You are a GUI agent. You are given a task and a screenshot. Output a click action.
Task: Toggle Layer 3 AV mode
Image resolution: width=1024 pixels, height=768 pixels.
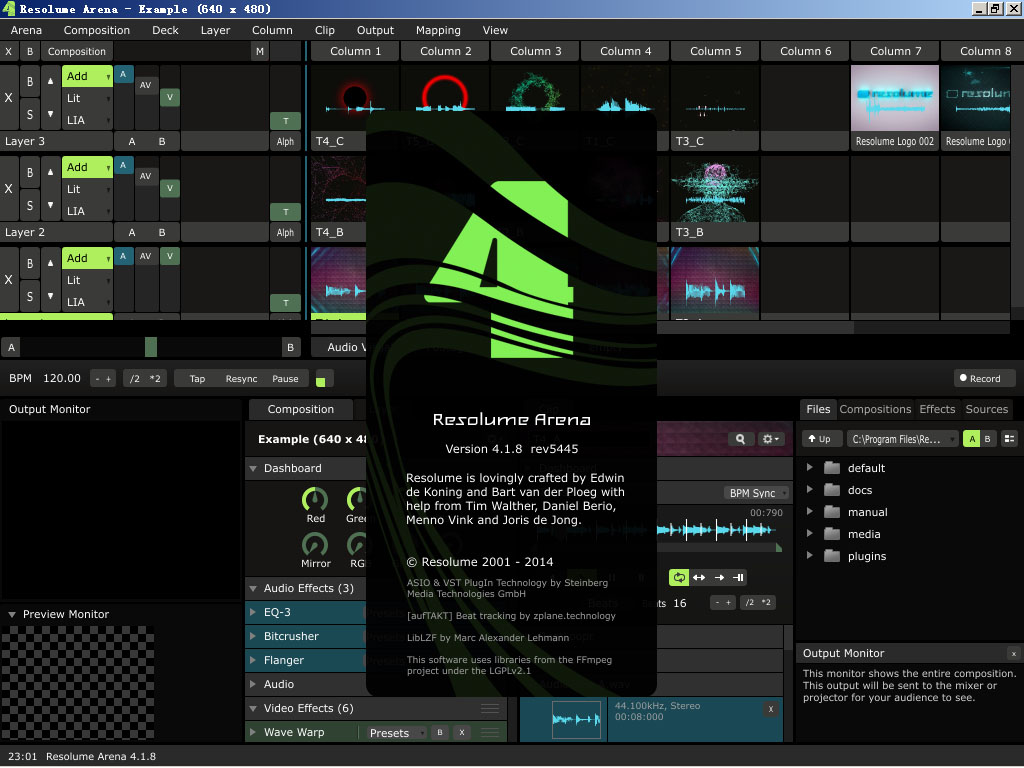click(146, 85)
